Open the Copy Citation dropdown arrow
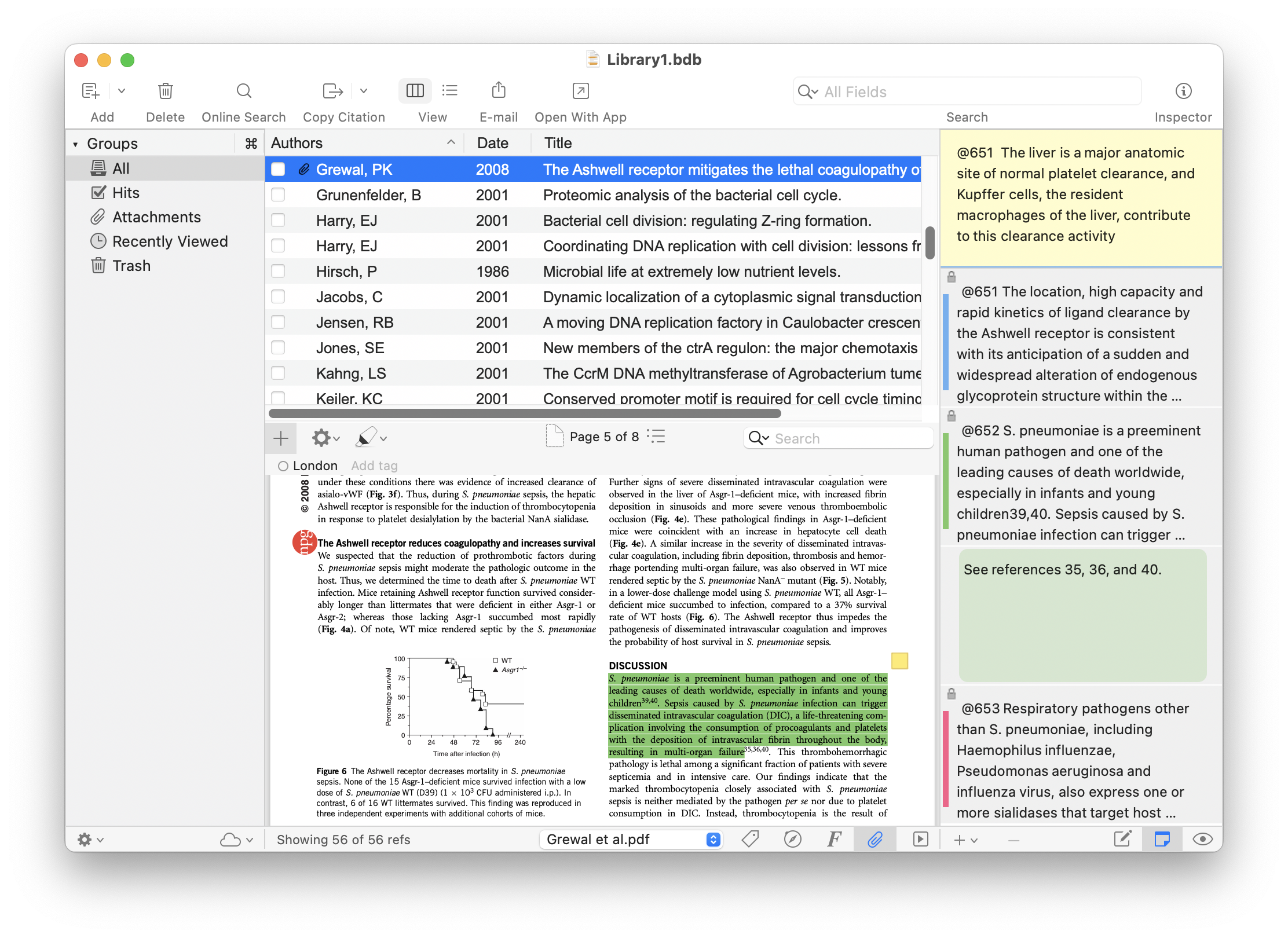 364,91
